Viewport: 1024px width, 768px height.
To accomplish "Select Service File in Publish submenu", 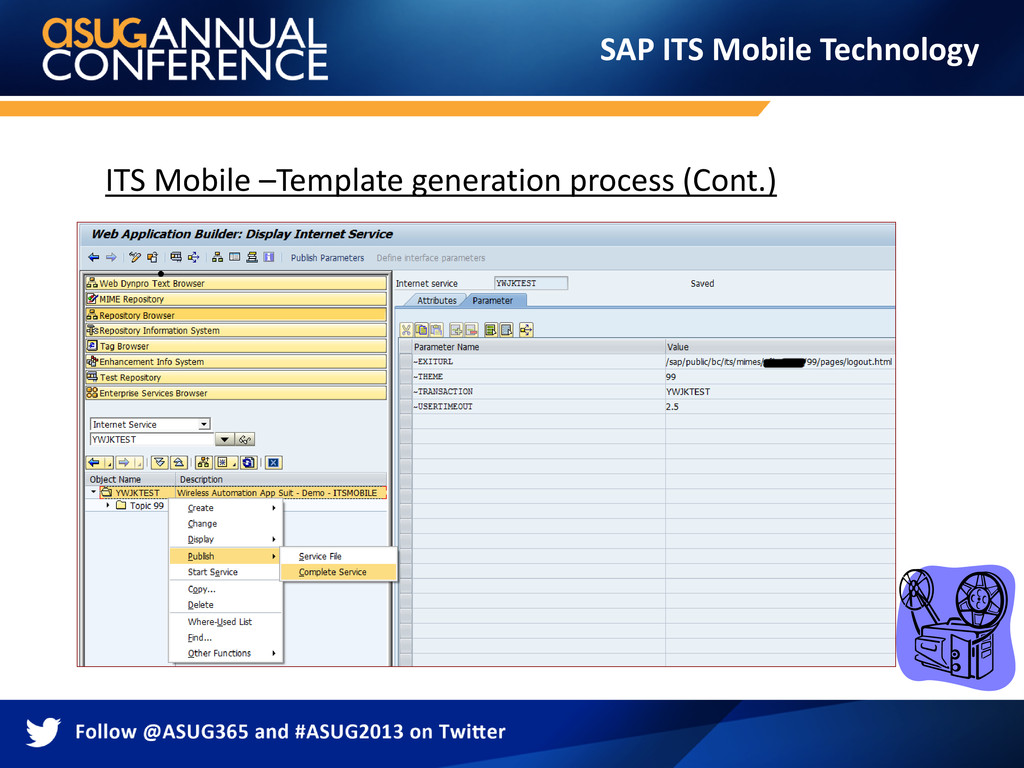I will [338, 556].
